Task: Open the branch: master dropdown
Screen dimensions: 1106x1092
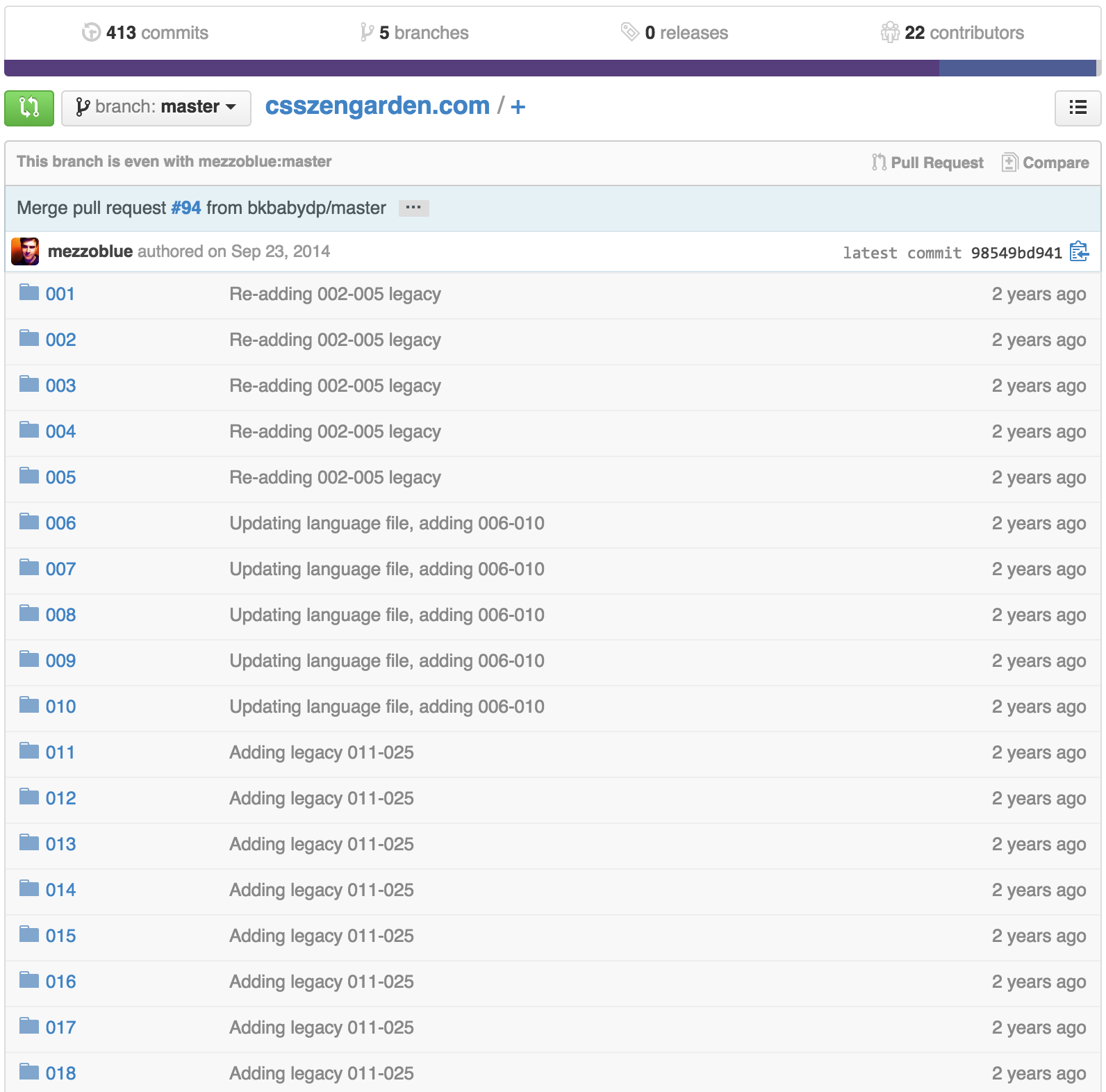Action: tap(156, 108)
